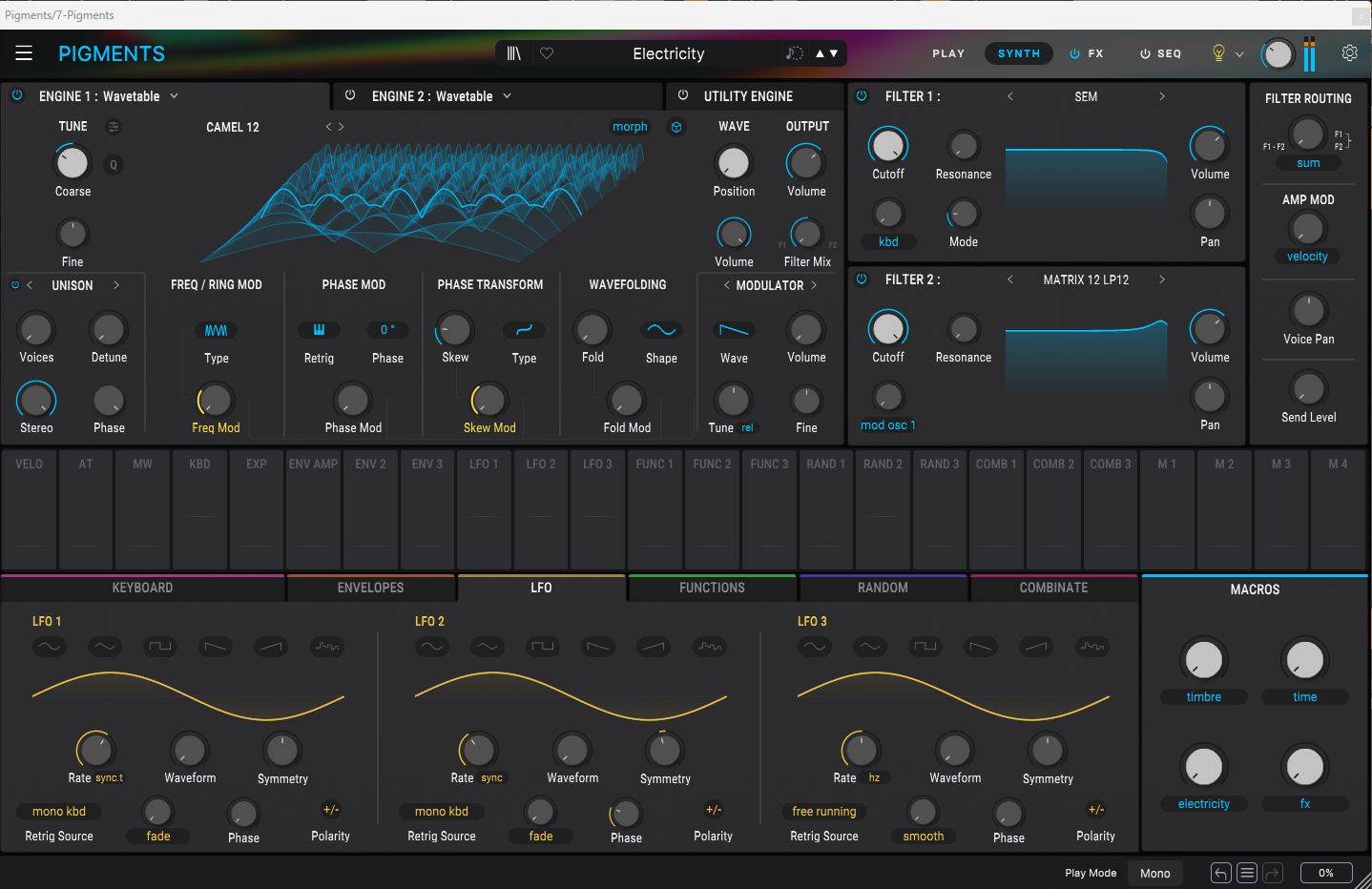Click the VELO modulation source slot
Screen dimensions: 1372x889
(x=29, y=510)
